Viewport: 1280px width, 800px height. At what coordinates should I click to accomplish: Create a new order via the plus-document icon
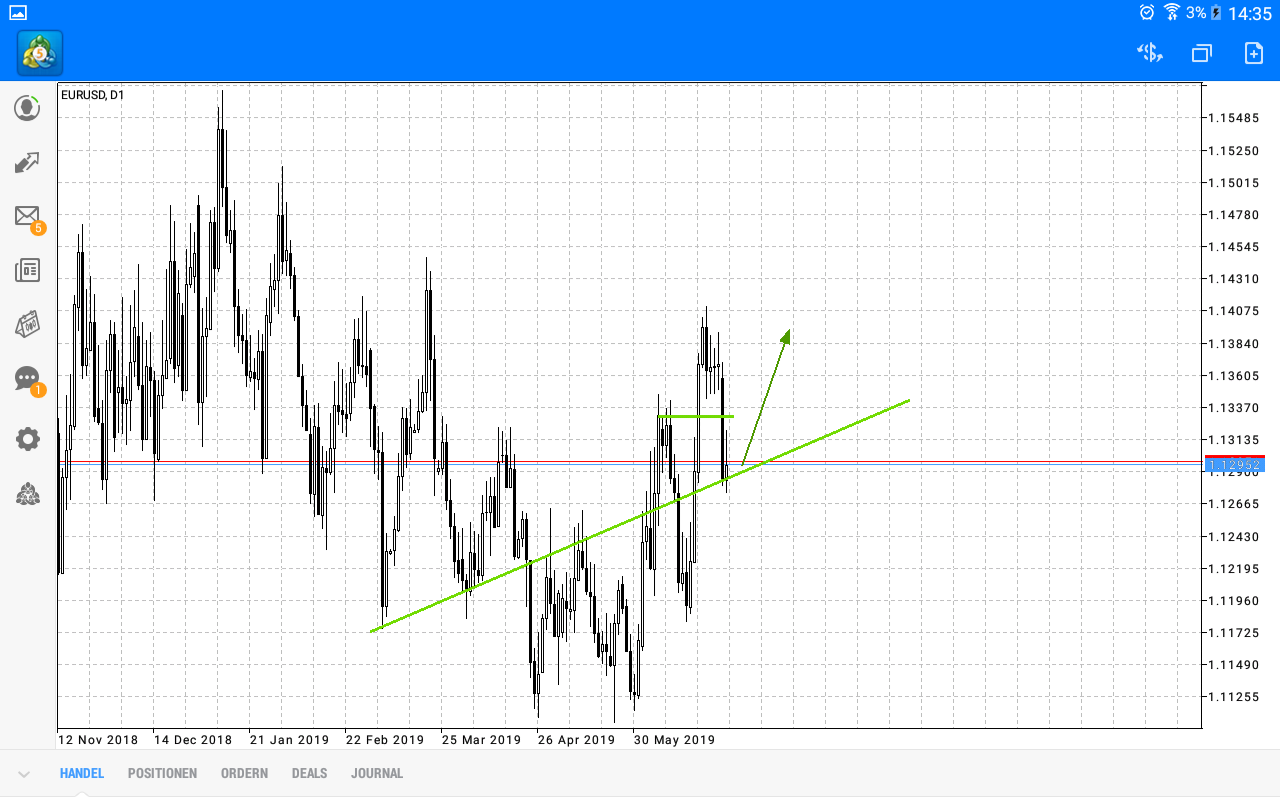pos(1252,53)
